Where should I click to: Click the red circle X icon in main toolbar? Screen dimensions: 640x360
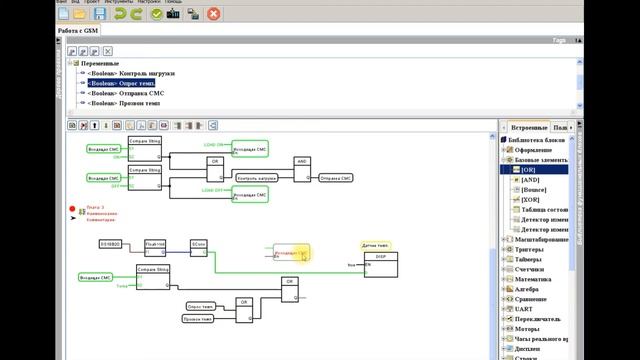click(x=213, y=14)
